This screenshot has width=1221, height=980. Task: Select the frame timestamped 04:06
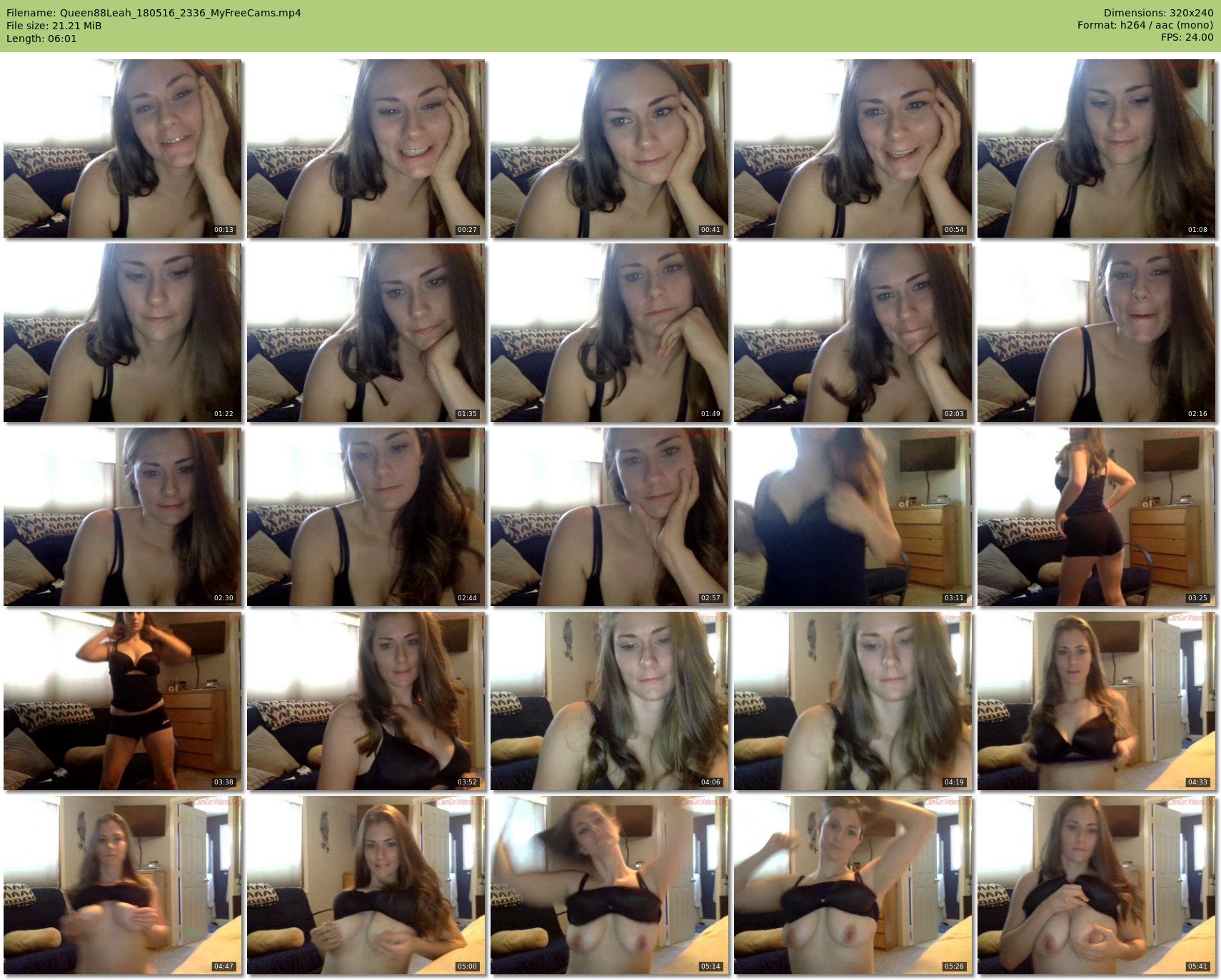pyautogui.click(x=609, y=701)
